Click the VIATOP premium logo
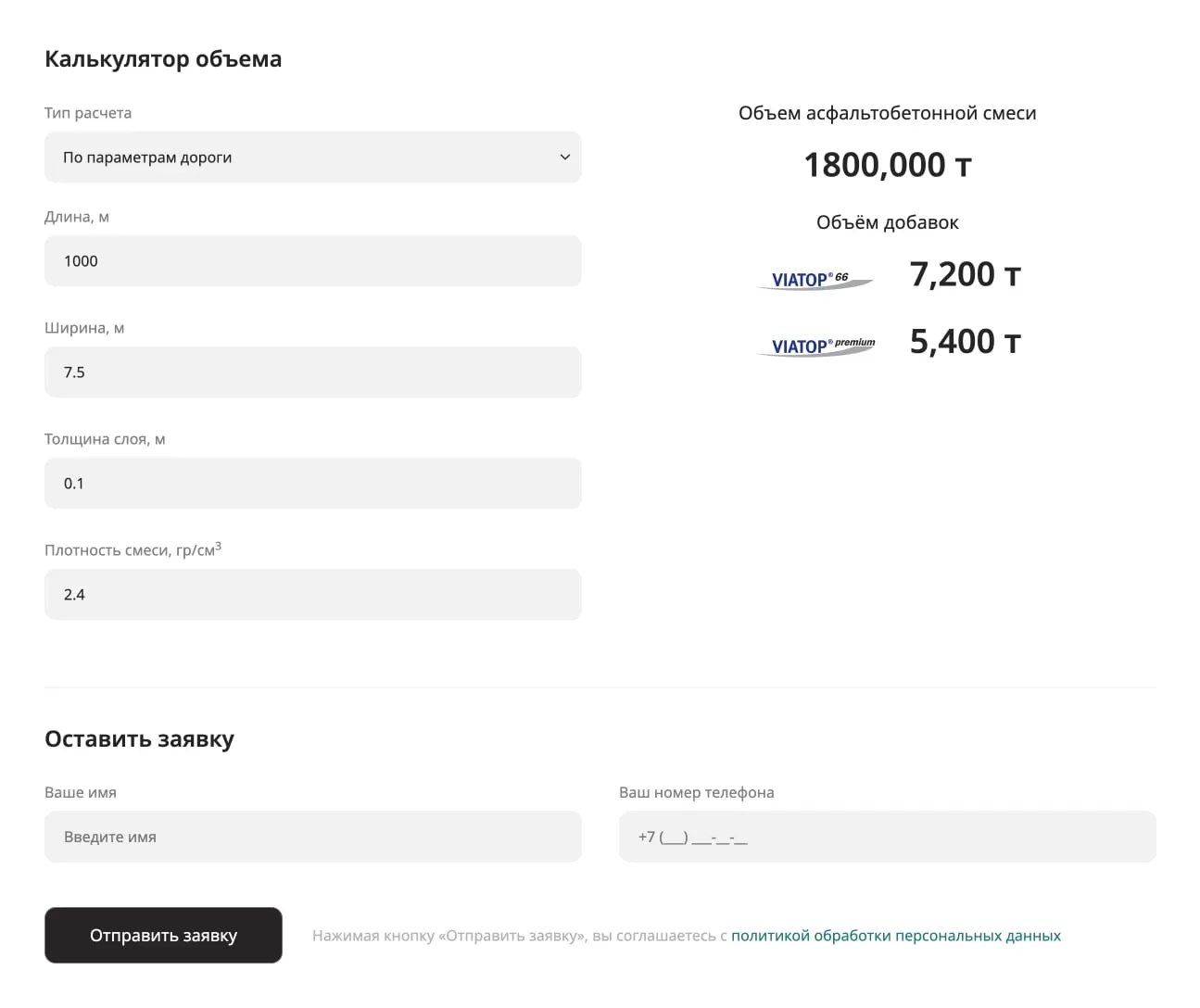This screenshot has height=1008, width=1200. click(x=816, y=346)
